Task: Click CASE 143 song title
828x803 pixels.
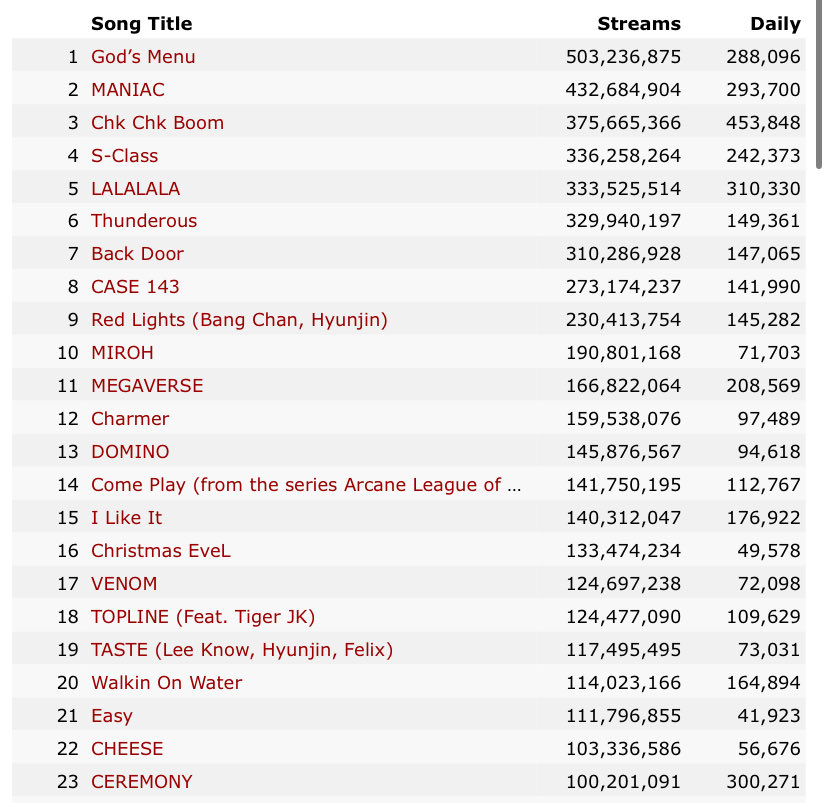Action: point(135,287)
